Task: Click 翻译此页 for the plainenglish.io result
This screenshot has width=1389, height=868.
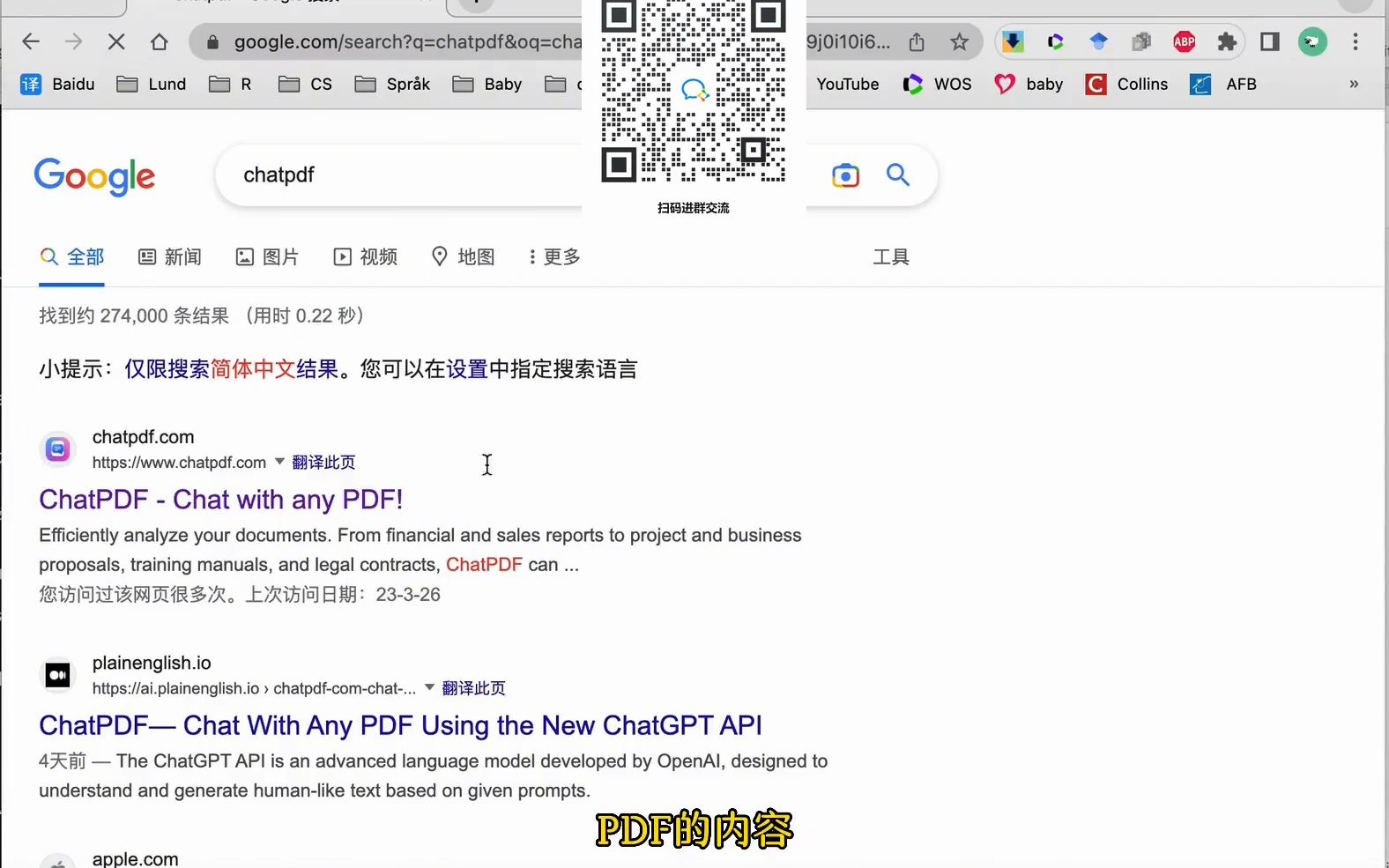Action: [473, 687]
